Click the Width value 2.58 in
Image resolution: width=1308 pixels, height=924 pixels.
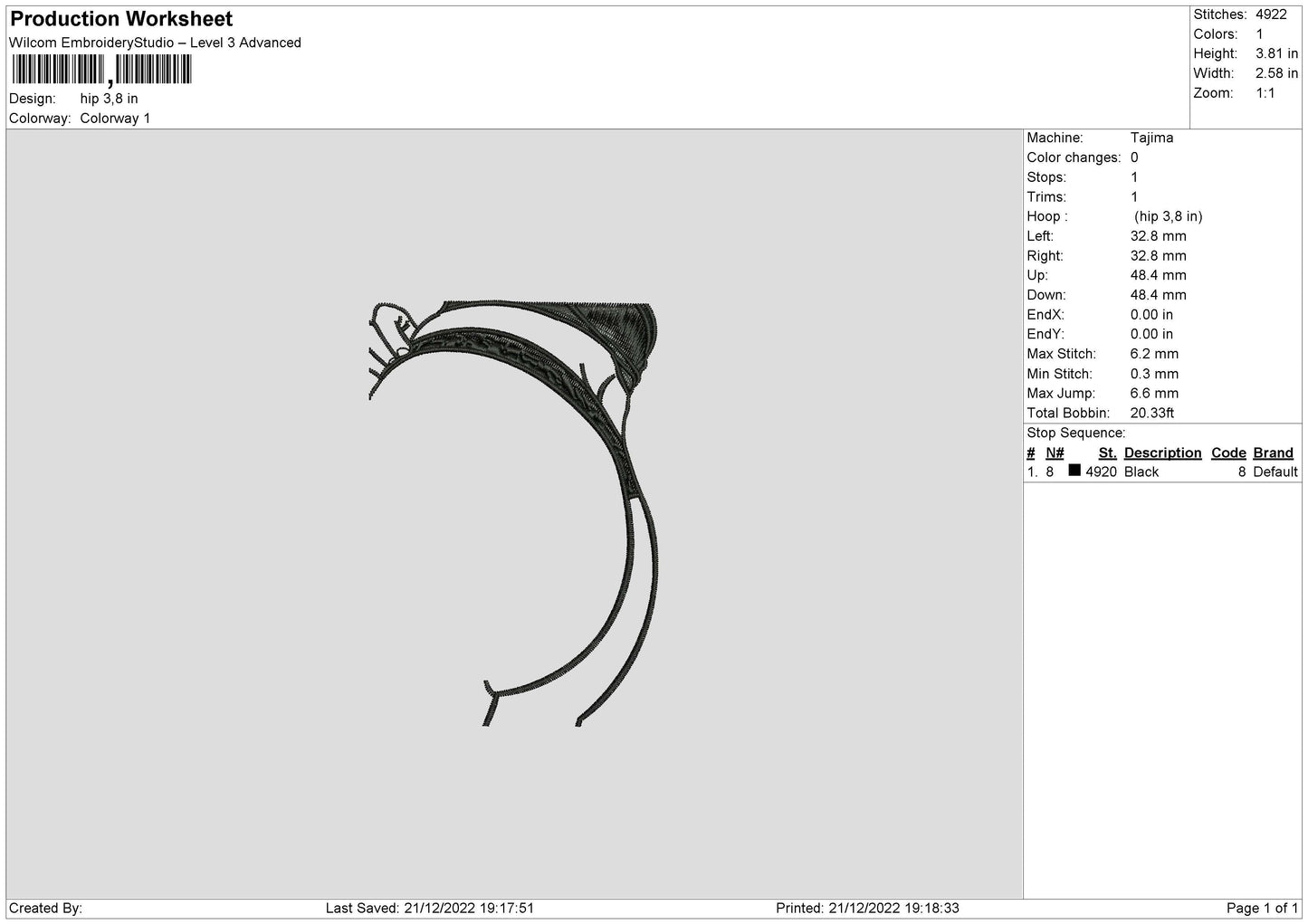click(1276, 73)
